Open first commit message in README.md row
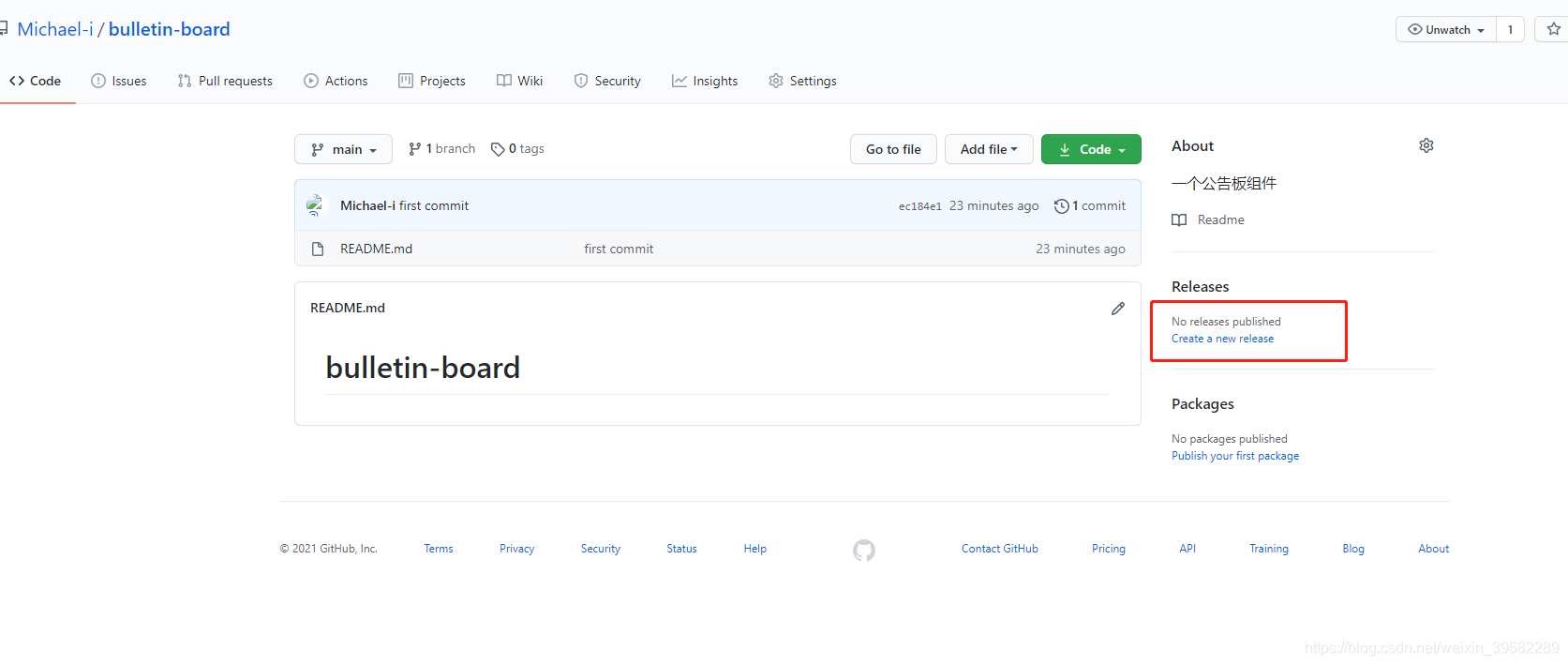1568x665 pixels. [619, 249]
